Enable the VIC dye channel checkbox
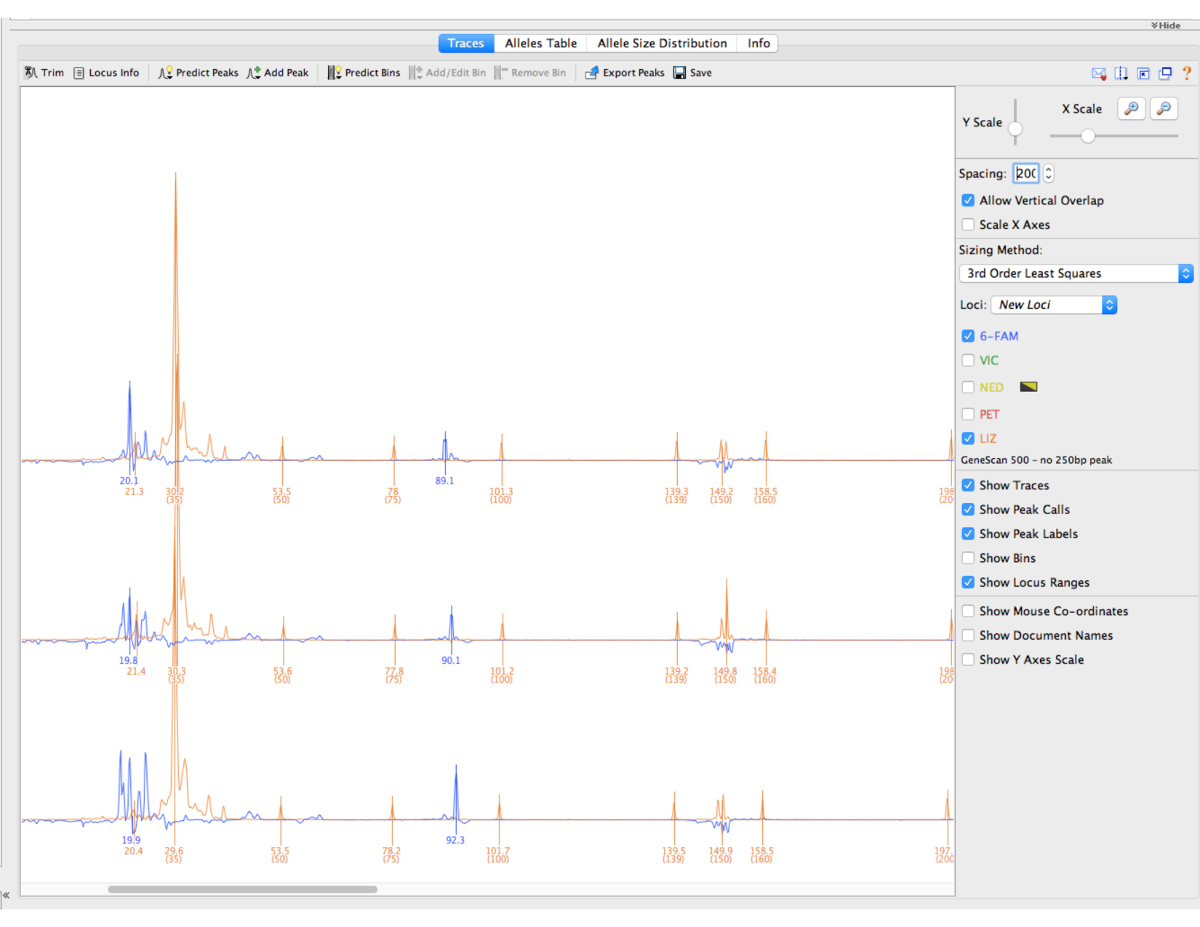This screenshot has width=1200, height=927. [968, 360]
